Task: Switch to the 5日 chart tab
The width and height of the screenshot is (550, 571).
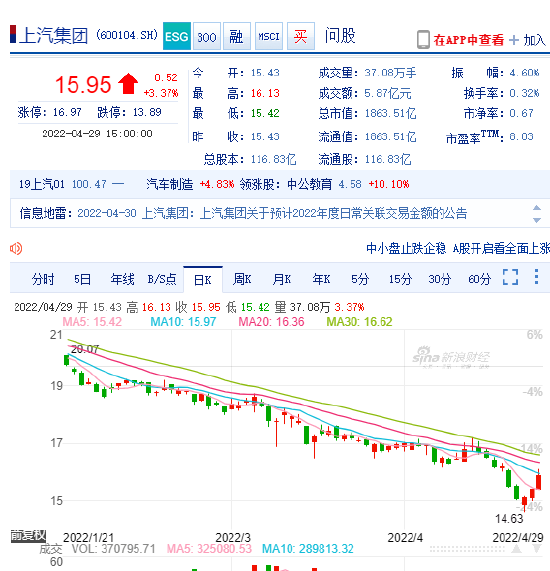Action: (82, 279)
